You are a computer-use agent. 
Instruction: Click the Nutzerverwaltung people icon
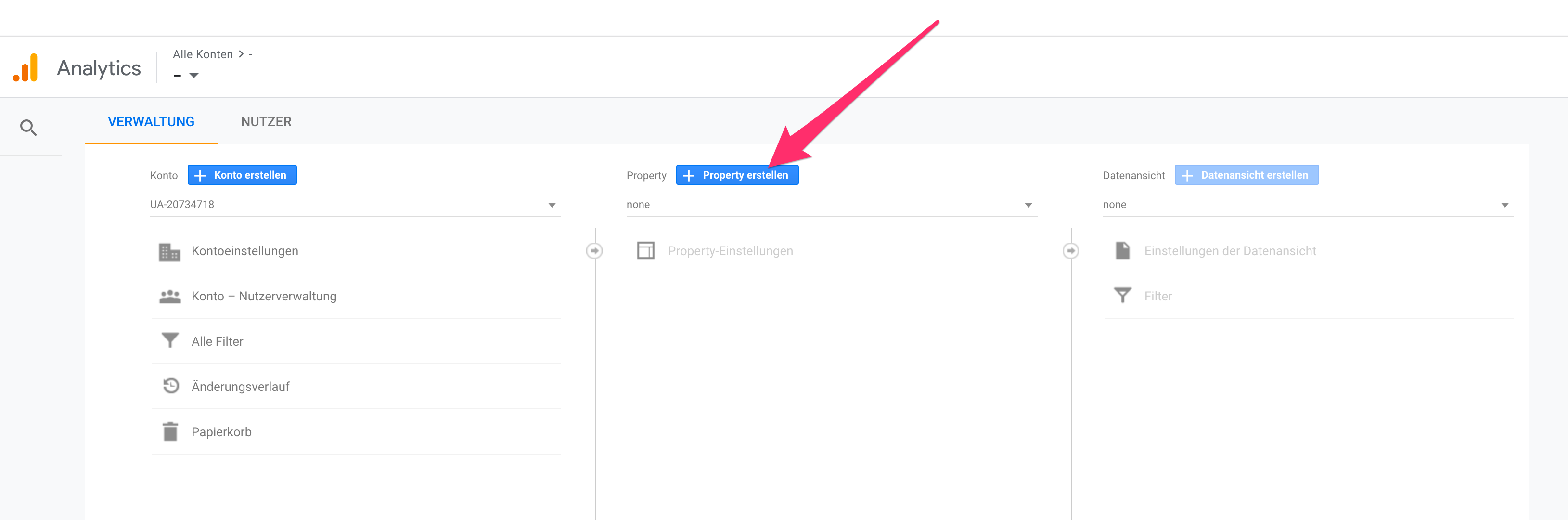(170, 297)
